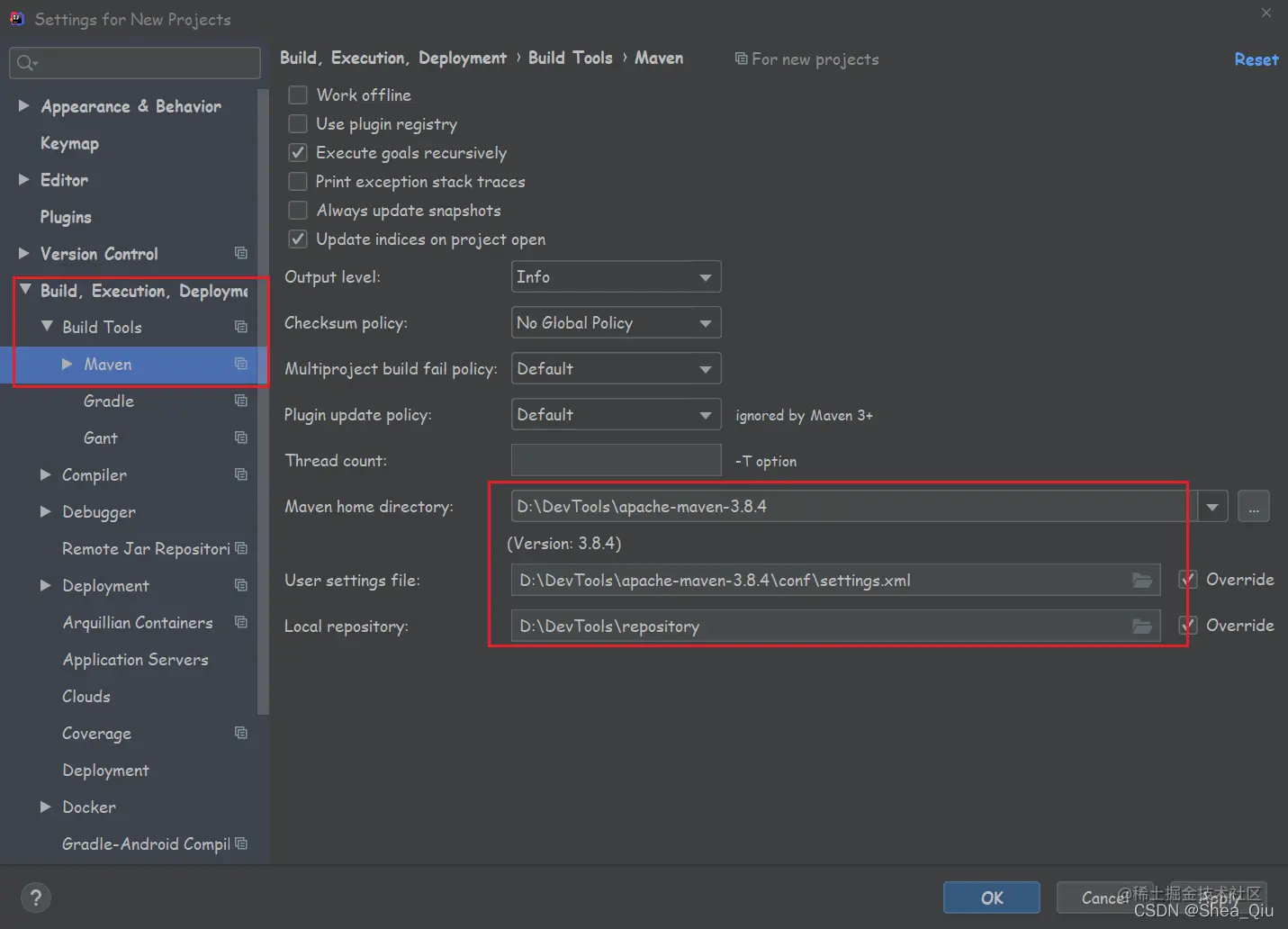Click the Reset link
Screen dimensions: 1288x929
tap(1256, 59)
